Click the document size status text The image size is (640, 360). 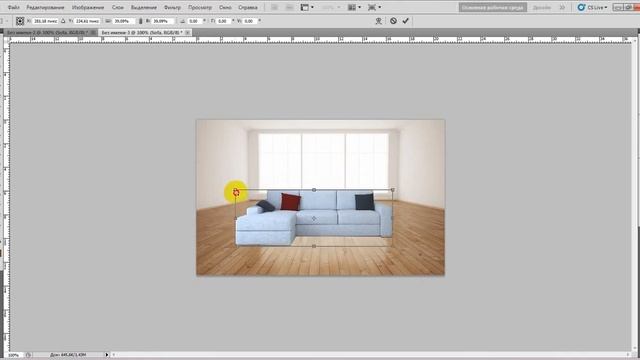68,355
